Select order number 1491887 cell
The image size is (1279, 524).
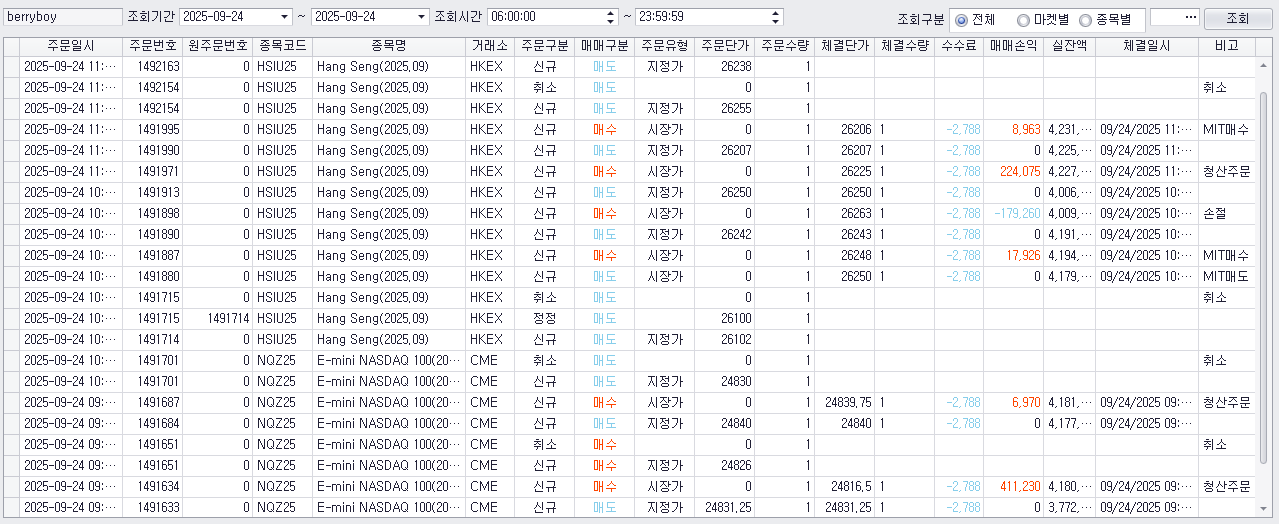point(153,255)
